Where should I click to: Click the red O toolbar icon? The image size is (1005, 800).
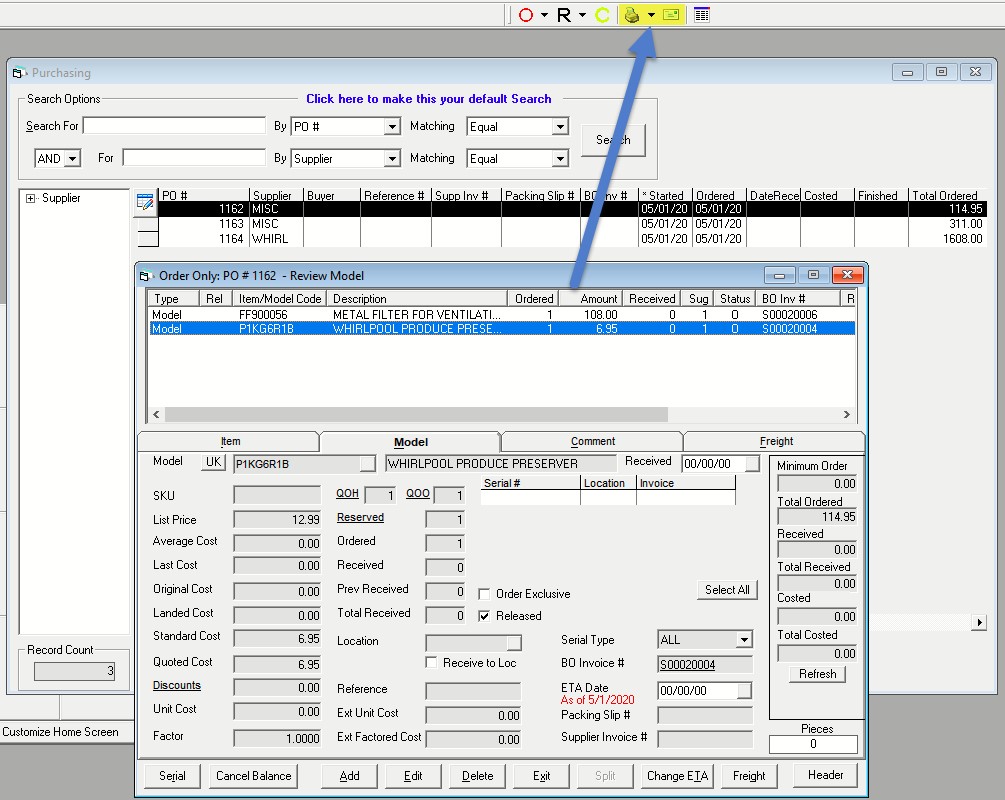[x=526, y=15]
